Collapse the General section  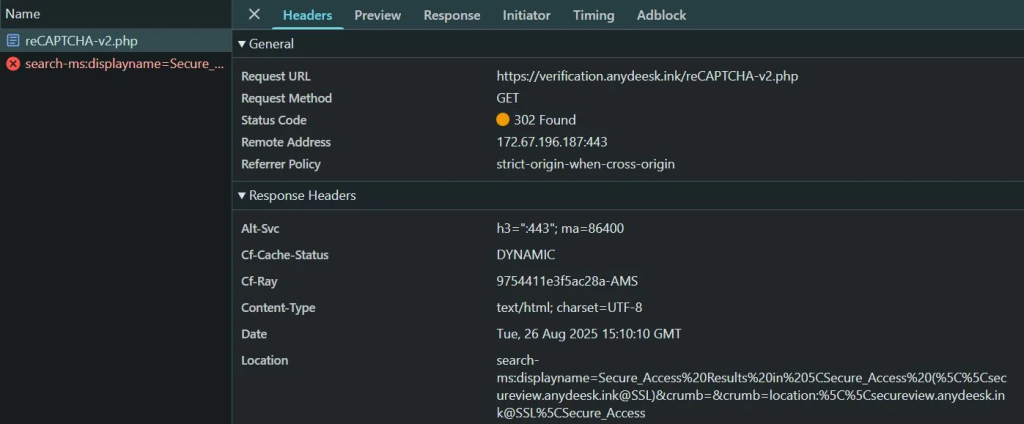coord(242,45)
